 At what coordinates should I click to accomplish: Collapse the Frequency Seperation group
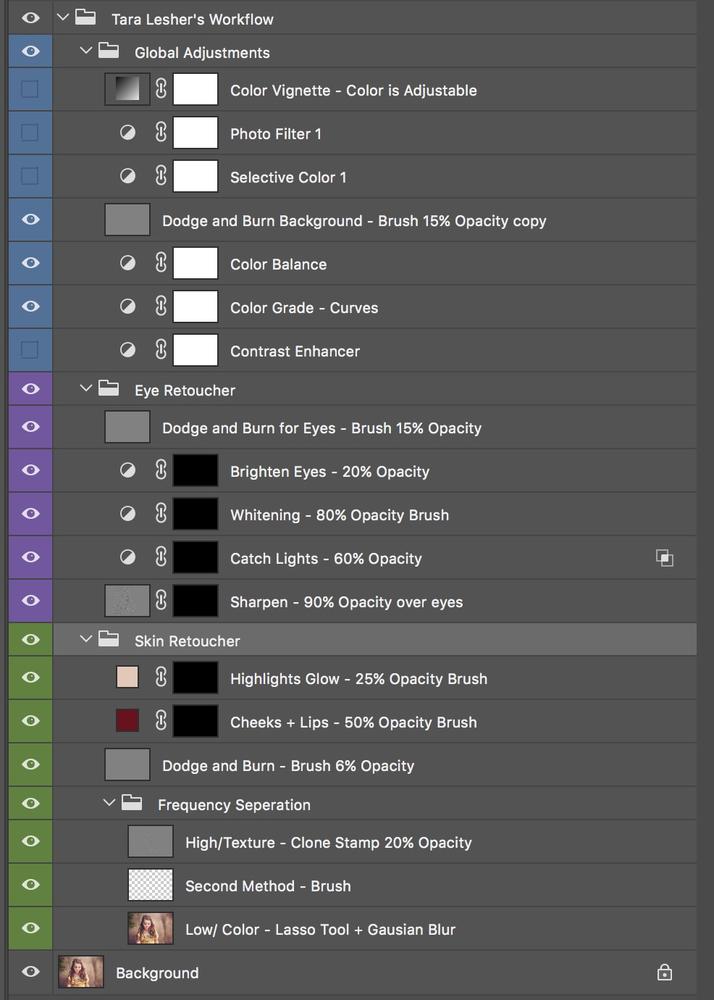click(109, 803)
